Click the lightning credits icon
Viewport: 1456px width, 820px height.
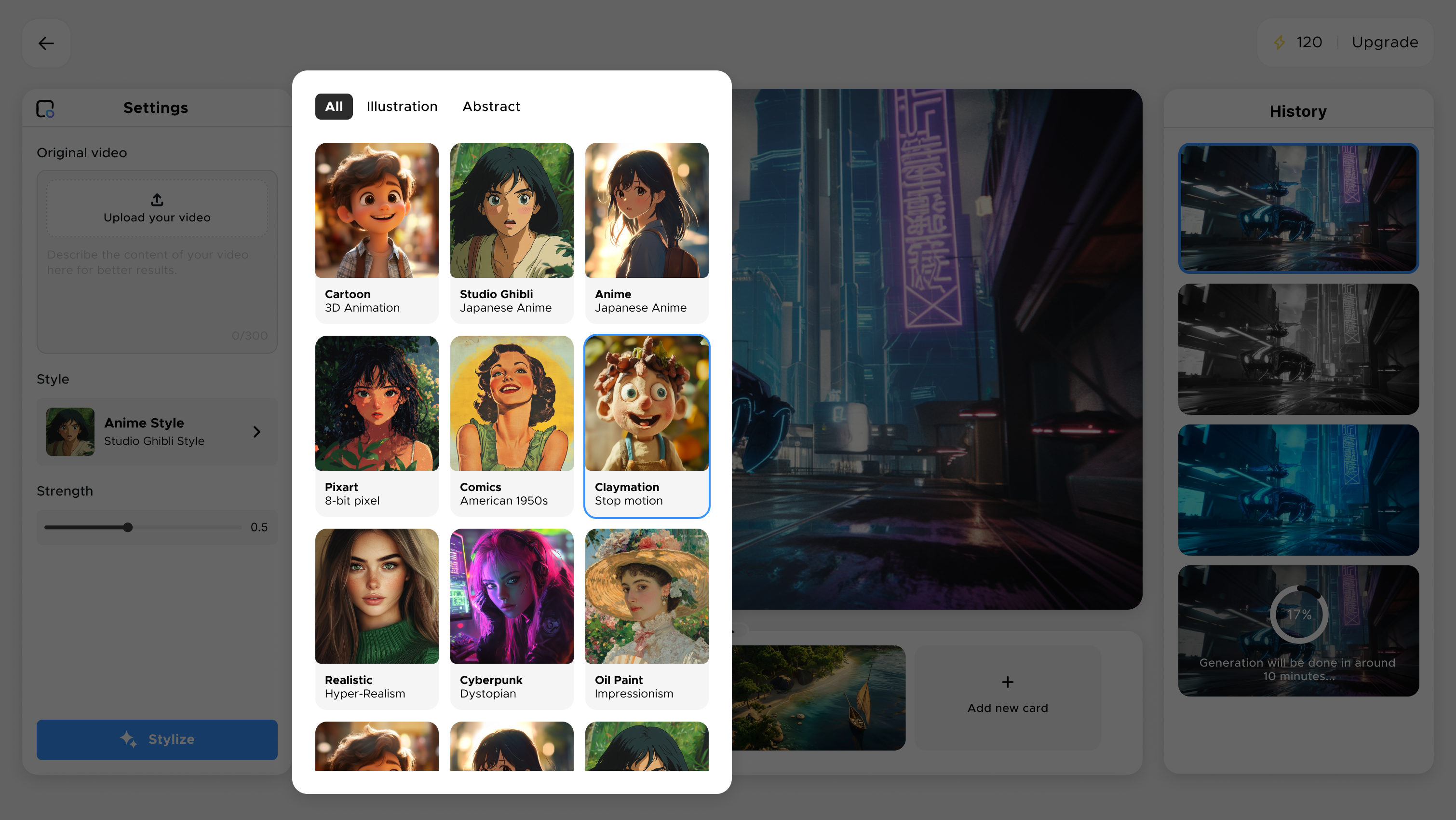[1279, 42]
